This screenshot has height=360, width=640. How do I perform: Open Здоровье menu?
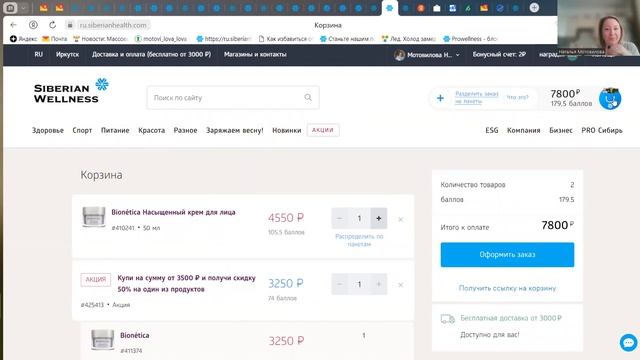48,130
